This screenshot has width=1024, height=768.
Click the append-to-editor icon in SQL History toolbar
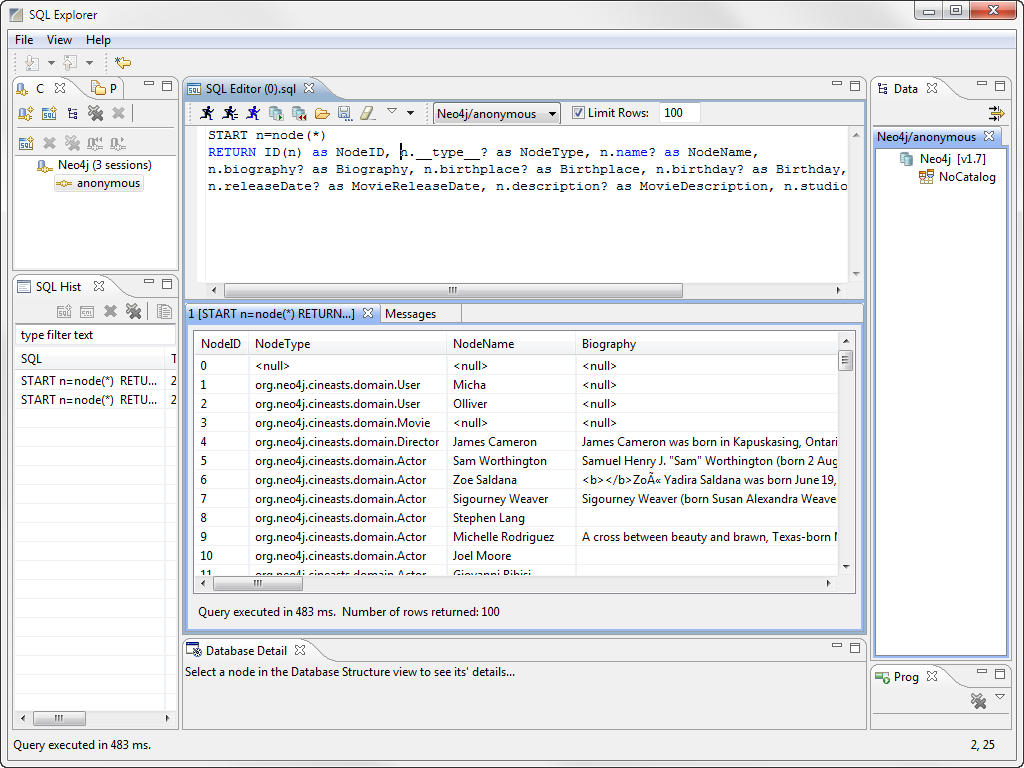pyautogui.click(x=87, y=312)
